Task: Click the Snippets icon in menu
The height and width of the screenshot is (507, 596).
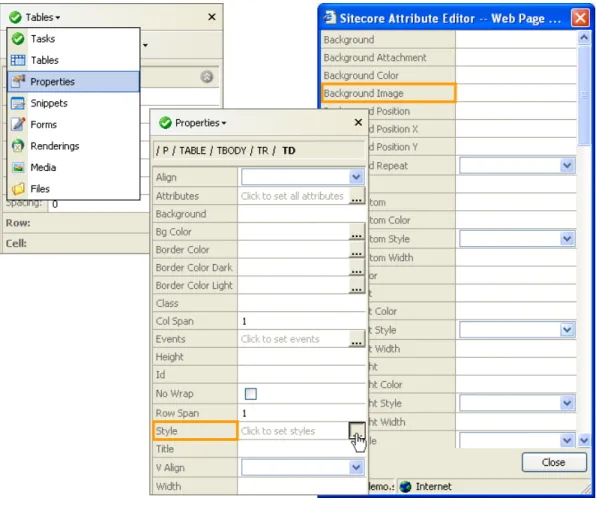Action: click(18, 103)
